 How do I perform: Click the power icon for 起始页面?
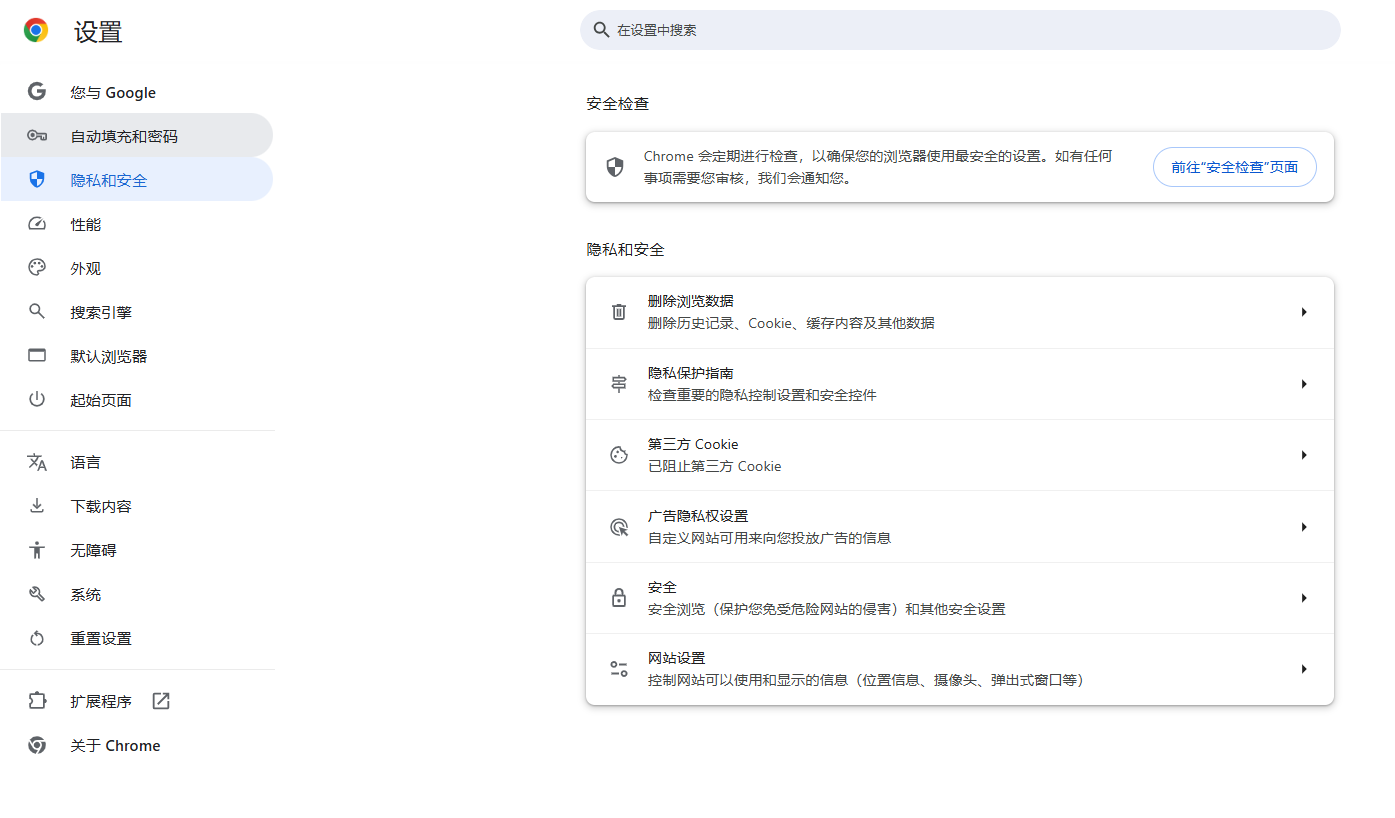pyautogui.click(x=37, y=400)
